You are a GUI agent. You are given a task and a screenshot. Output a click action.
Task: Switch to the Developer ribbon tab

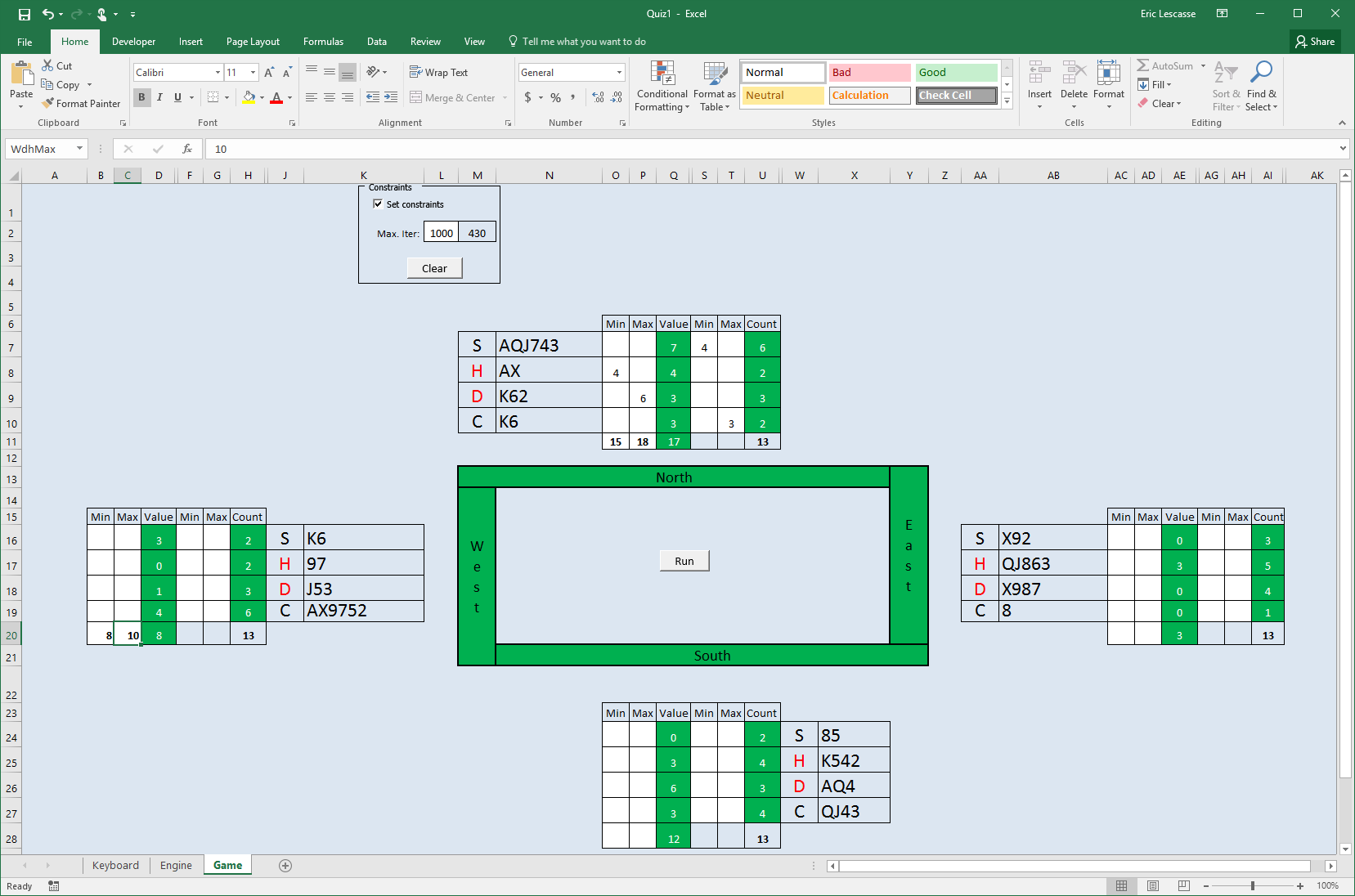coord(133,42)
